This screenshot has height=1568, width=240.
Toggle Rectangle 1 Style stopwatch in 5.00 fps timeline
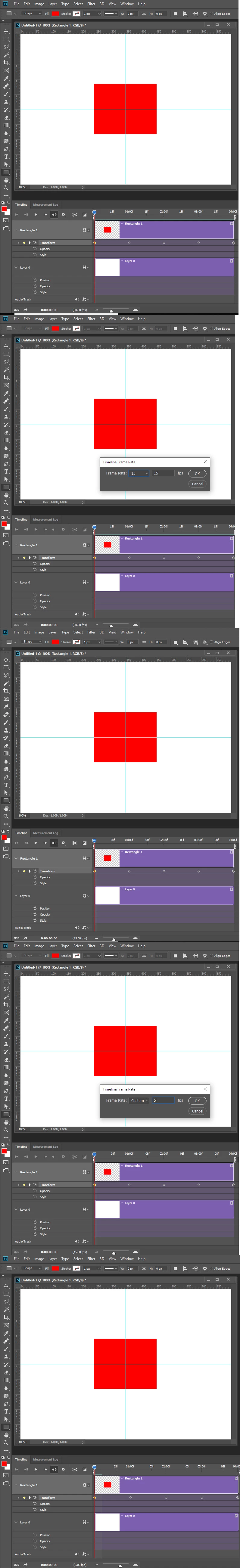(x=35, y=1510)
